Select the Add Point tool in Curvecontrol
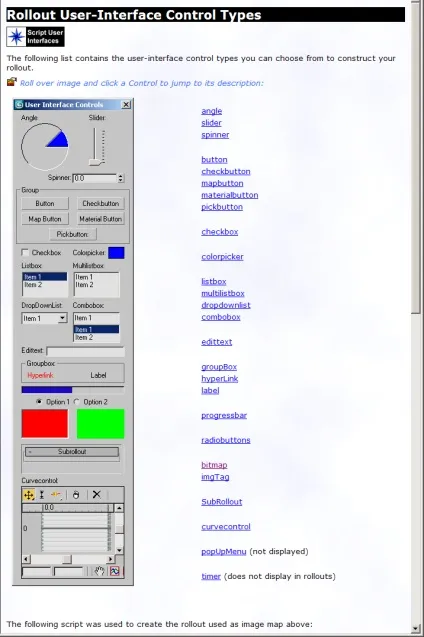The image size is (424, 637). [x=56, y=495]
